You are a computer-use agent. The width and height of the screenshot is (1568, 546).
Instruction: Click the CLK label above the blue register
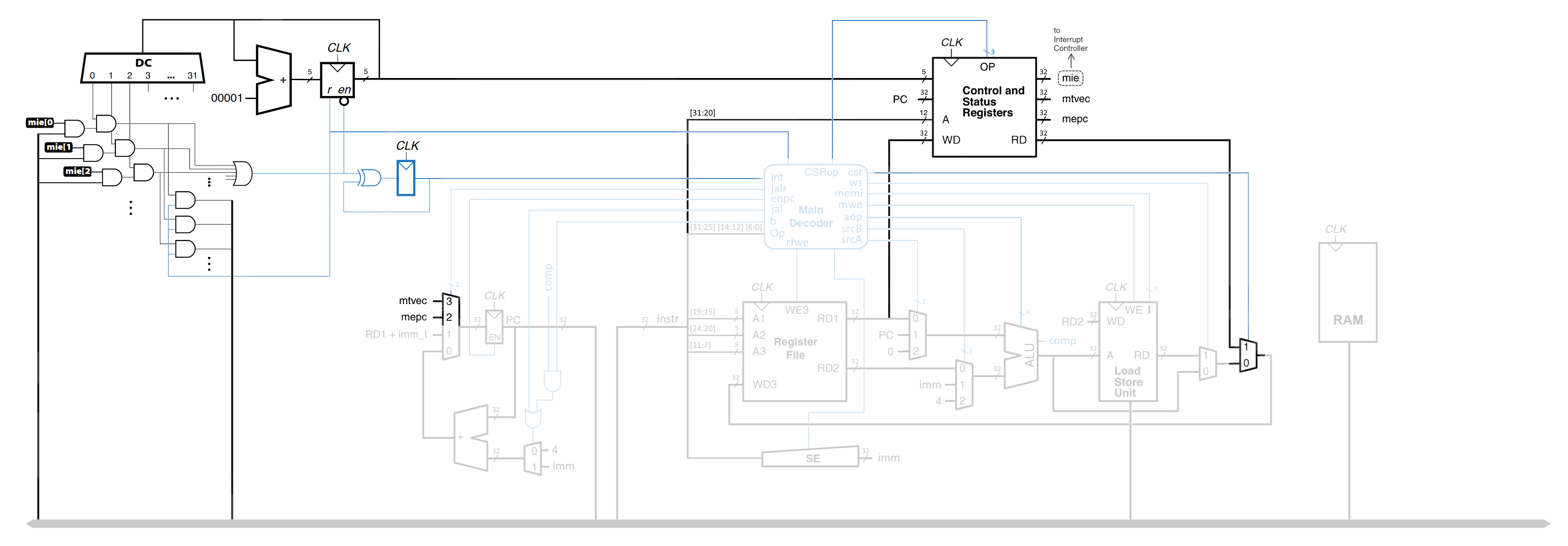(x=407, y=146)
